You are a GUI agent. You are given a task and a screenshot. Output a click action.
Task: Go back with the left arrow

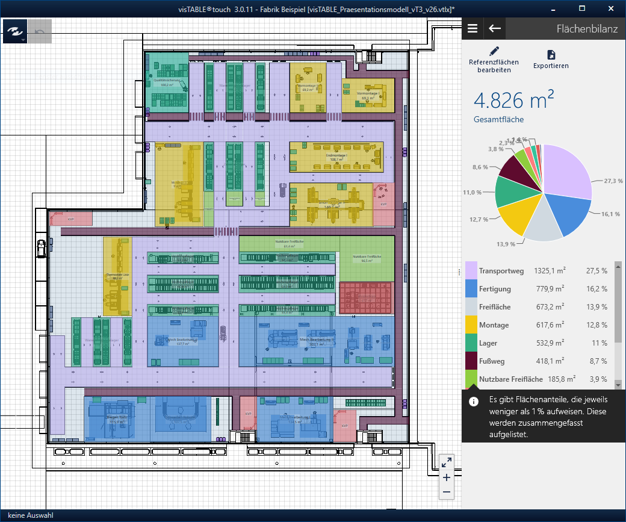coord(495,28)
